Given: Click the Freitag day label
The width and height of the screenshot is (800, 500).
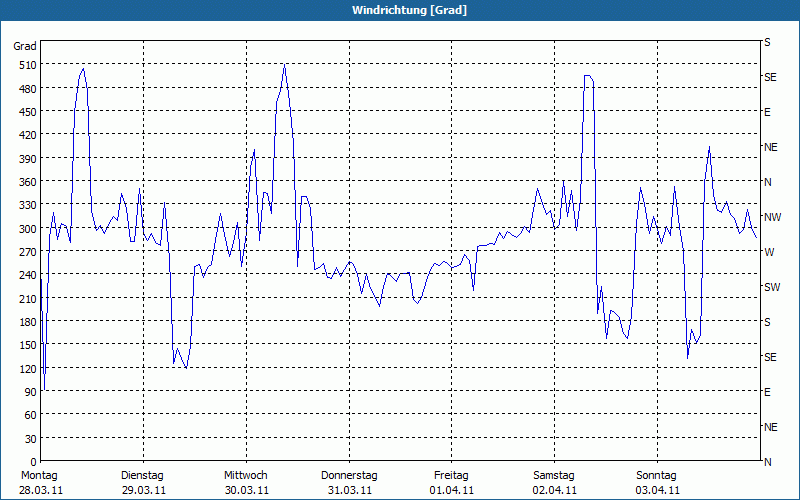Looking at the screenshot, I should click(x=452, y=476).
